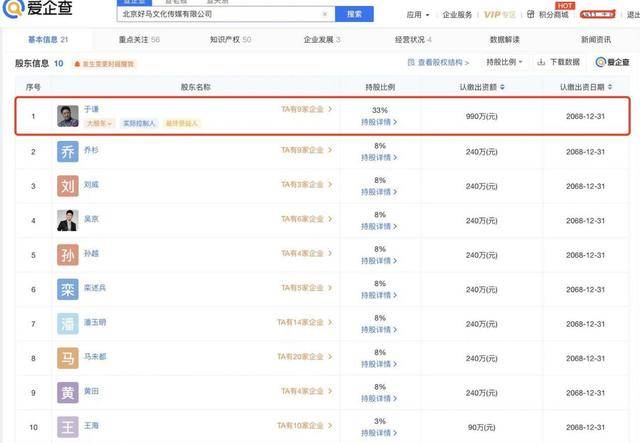This screenshot has height=443, width=640.
Task: Click the 黄 avatar icon in row 9
Action: tap(68, 393)
